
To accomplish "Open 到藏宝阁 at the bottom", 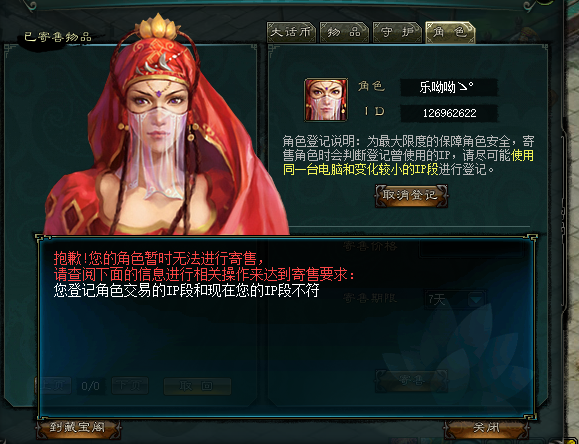I will tap(78, 428).
